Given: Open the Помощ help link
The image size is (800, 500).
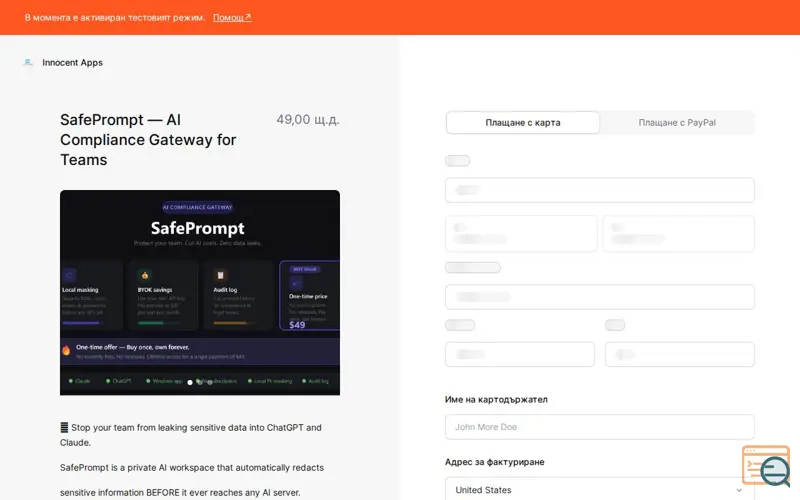Looking at the screenshot, I should point(232,17).
